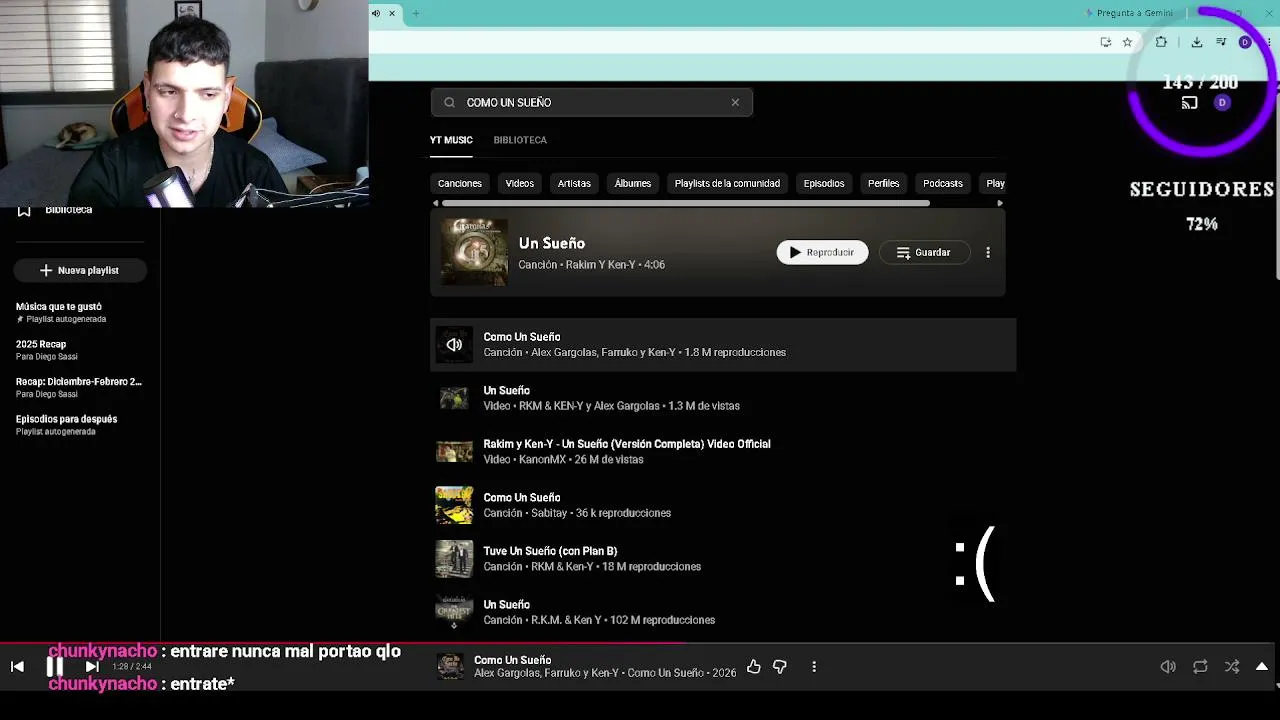Click the left arrow of the filter scrollbar
This screenshot has width=1280, height=720.
pos(435,203)
